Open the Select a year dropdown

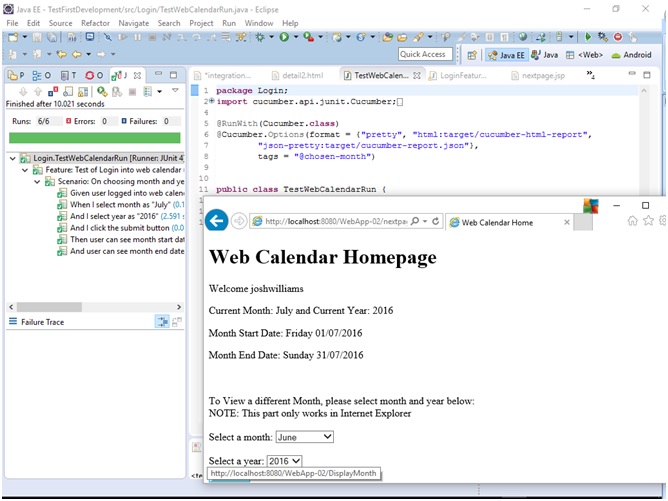284,460
